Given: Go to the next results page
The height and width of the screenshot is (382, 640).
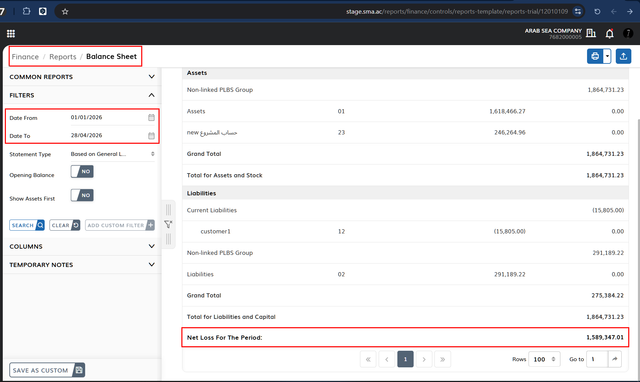Looking at the screenshot, I should (x=424, y=359).
